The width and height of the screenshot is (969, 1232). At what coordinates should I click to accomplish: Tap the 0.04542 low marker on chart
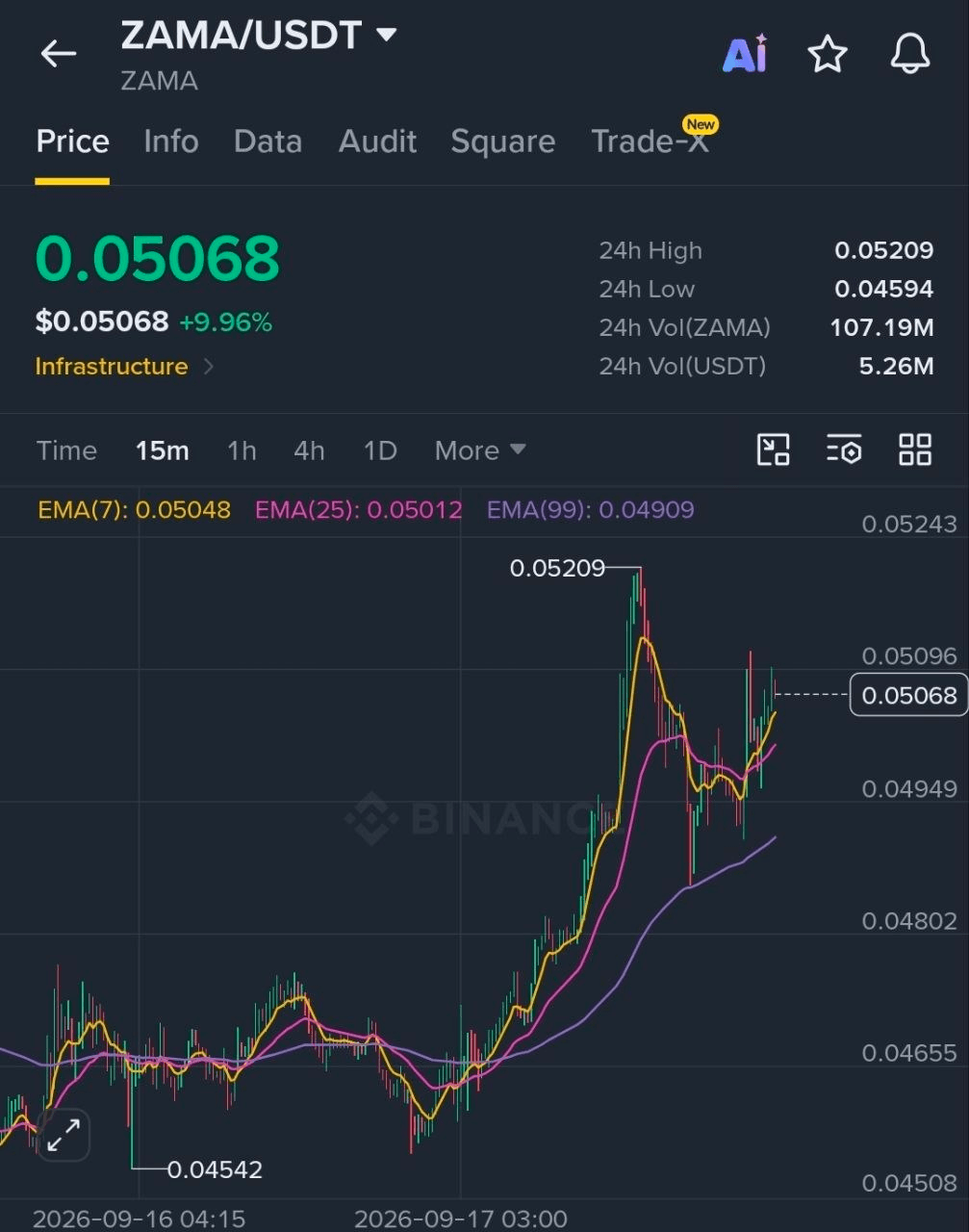[215, 1169]
